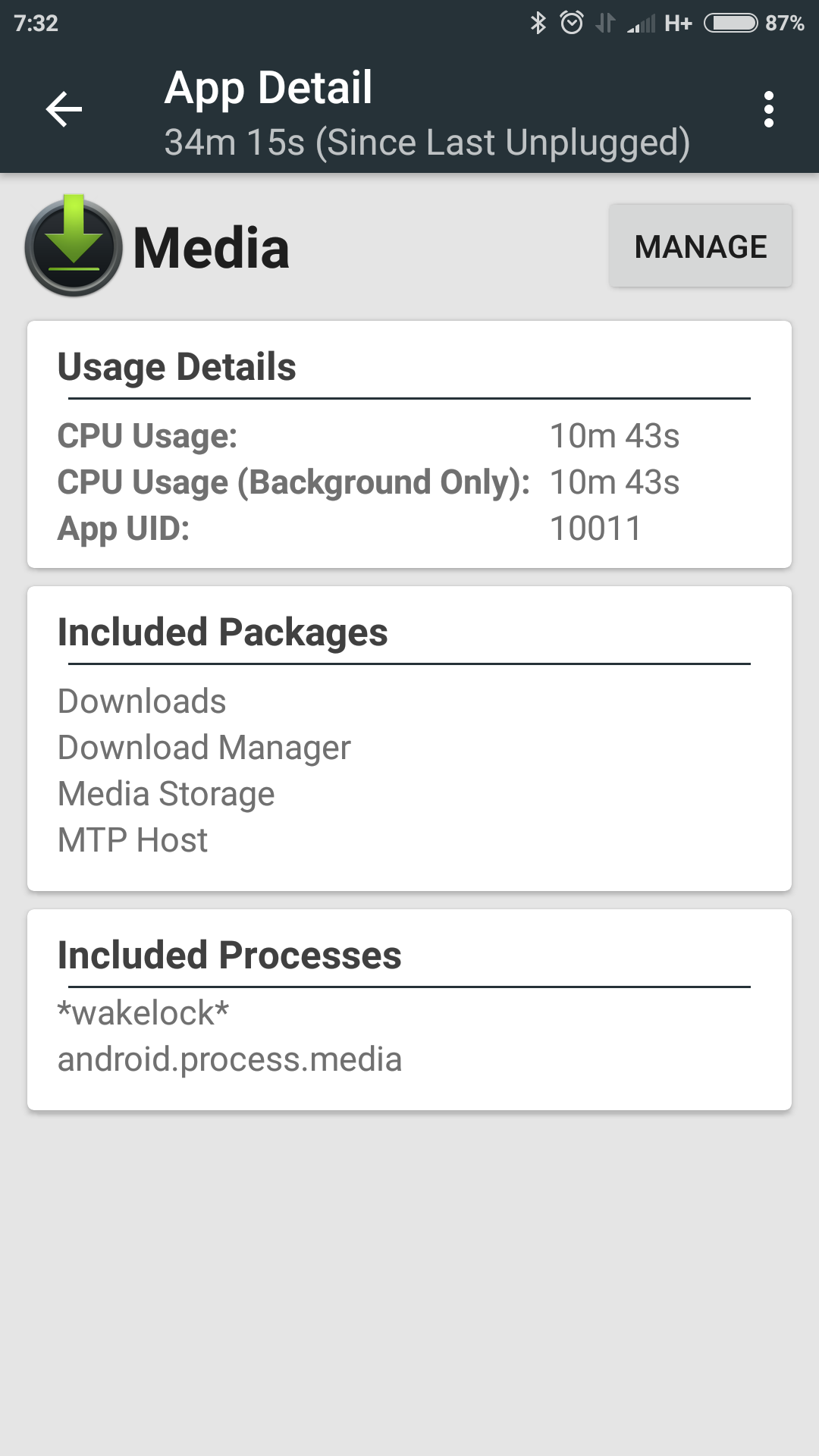Tap the H+ network type indicator
Image resolution: width=819 pixels, height=1456 pixels.
[678, 24]
